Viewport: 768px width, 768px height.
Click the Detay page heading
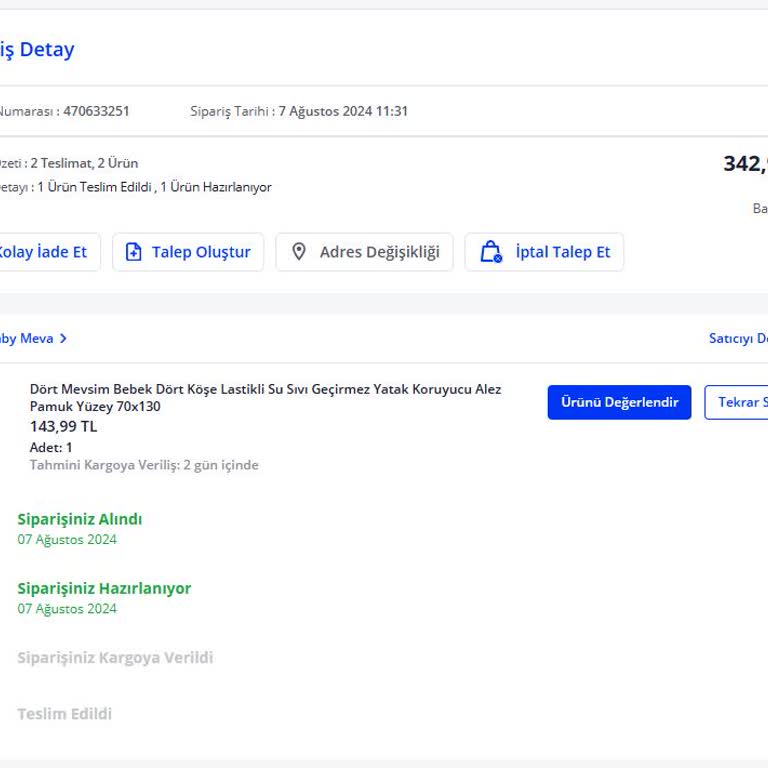pos(47,49)
